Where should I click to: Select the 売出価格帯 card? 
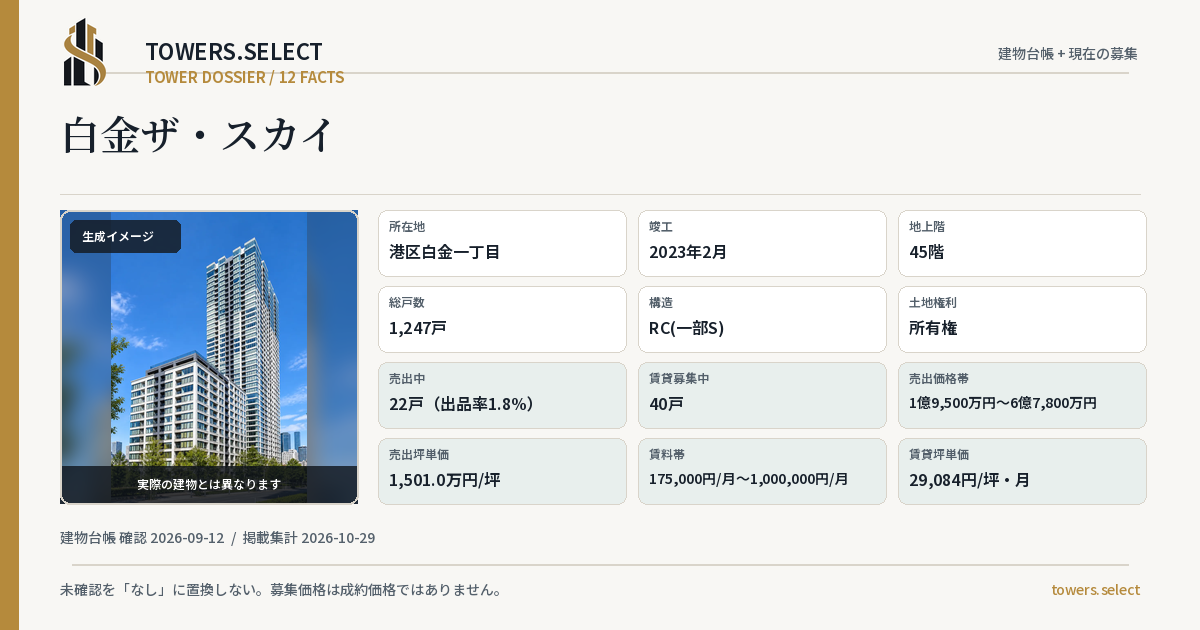click(x=1022, y=395)
